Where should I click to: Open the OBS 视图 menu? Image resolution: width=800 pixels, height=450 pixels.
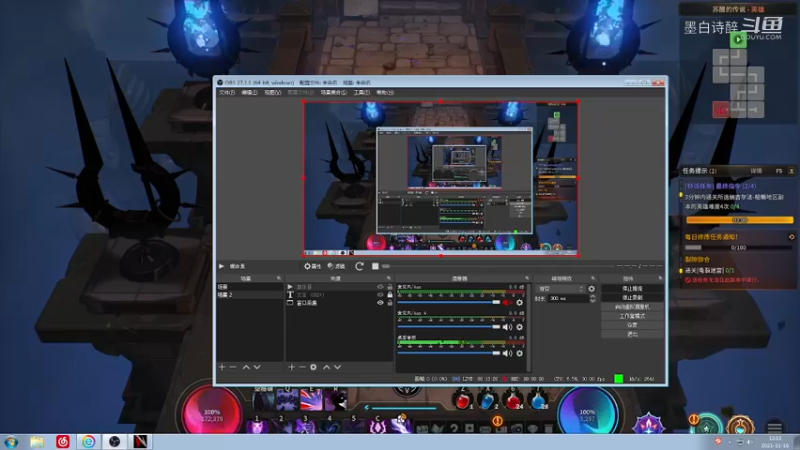272,92
